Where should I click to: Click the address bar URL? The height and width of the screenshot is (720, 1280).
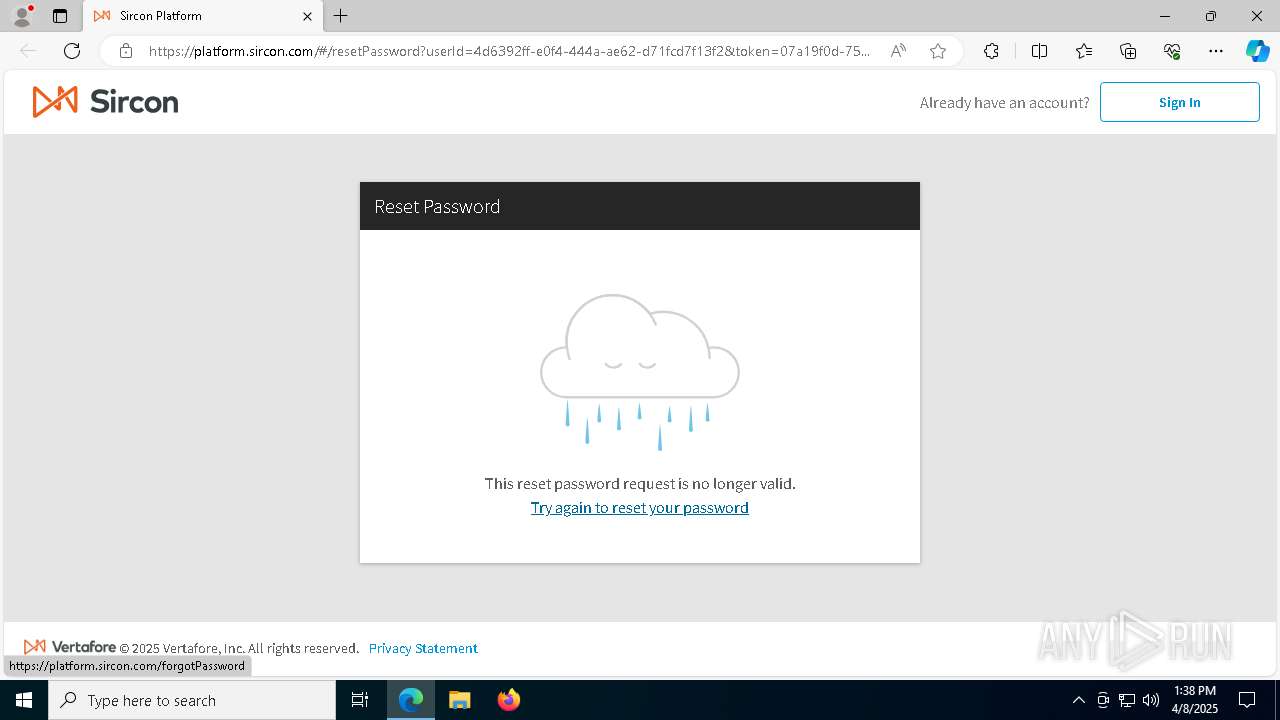click(x=510, y=51)
